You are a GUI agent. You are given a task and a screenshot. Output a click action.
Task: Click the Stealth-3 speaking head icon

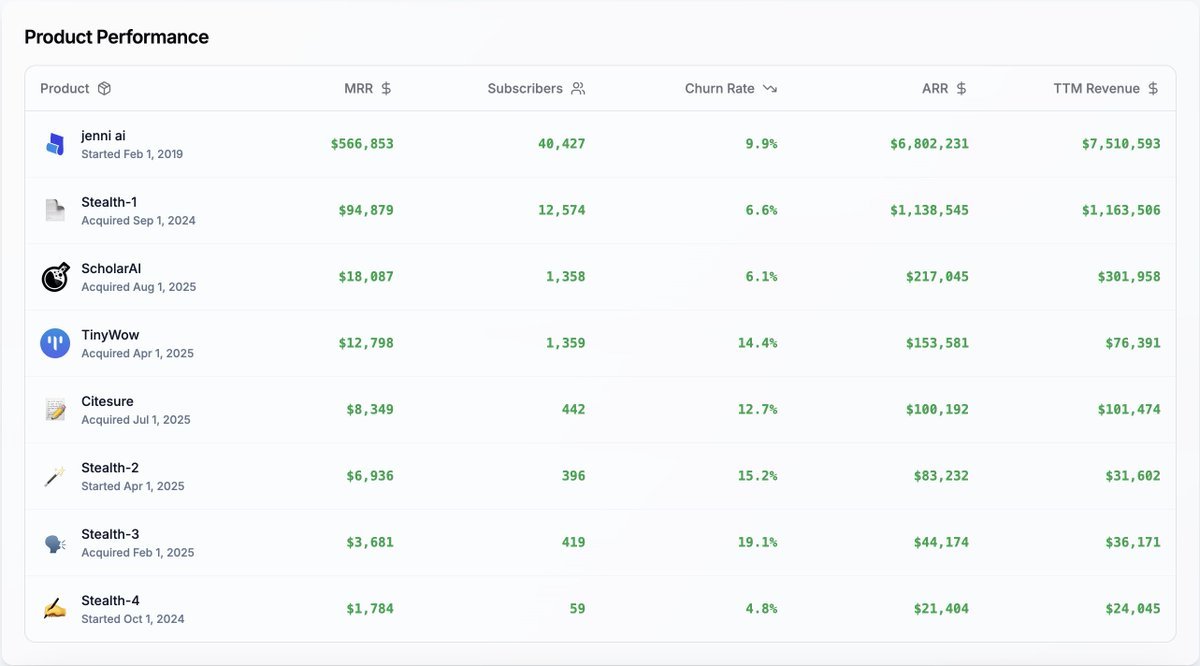[55, 542]
